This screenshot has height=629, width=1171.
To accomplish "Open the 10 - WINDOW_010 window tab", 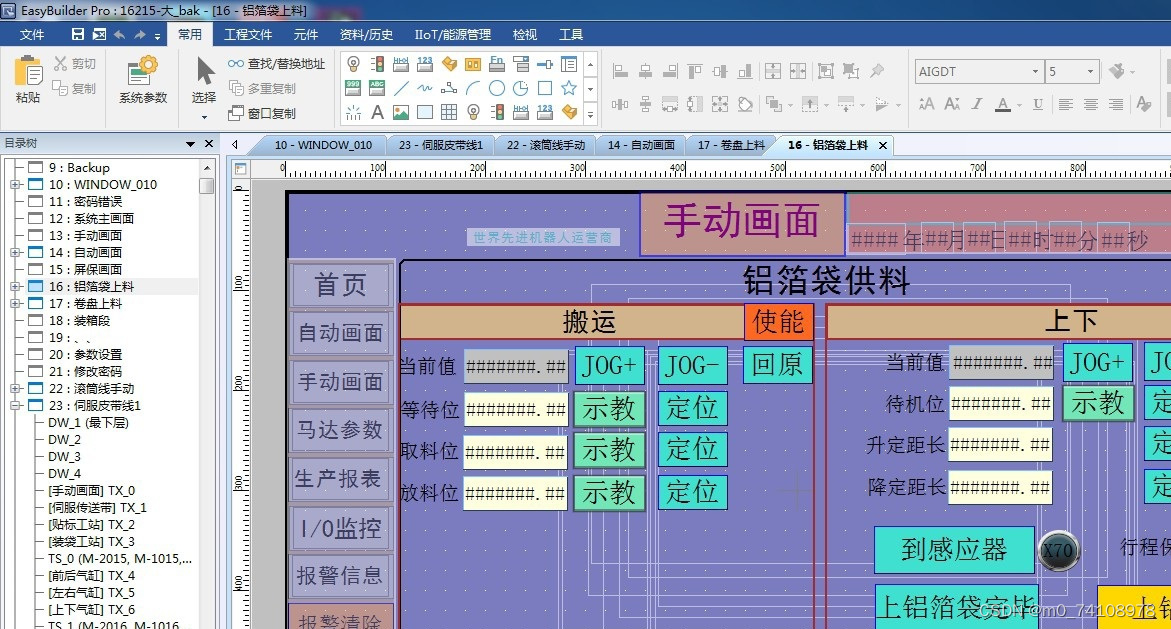I will click(323, 145).
